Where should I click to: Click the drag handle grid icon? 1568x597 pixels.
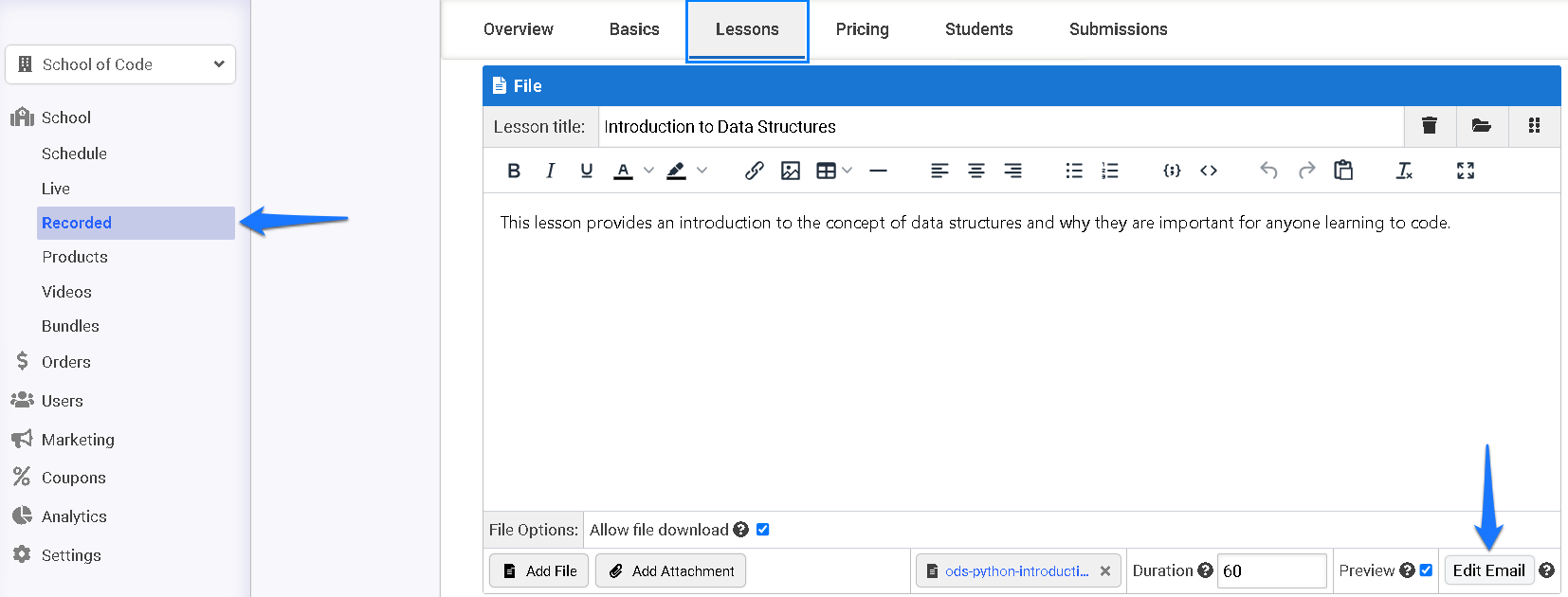[x=1534, y=126]
